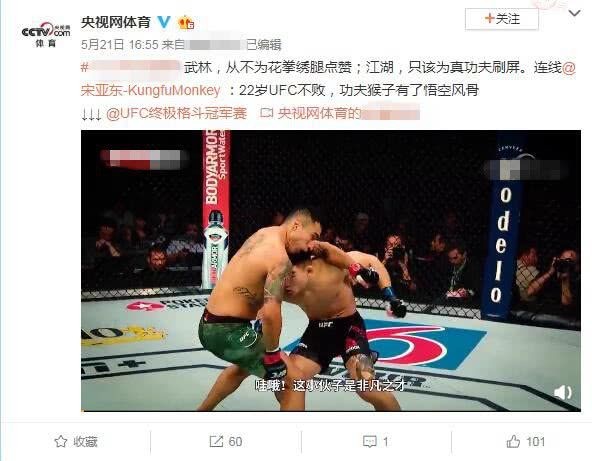592x461 pixels.
Task: Like the post with thumbs-up icon
Action: [513, 441]
